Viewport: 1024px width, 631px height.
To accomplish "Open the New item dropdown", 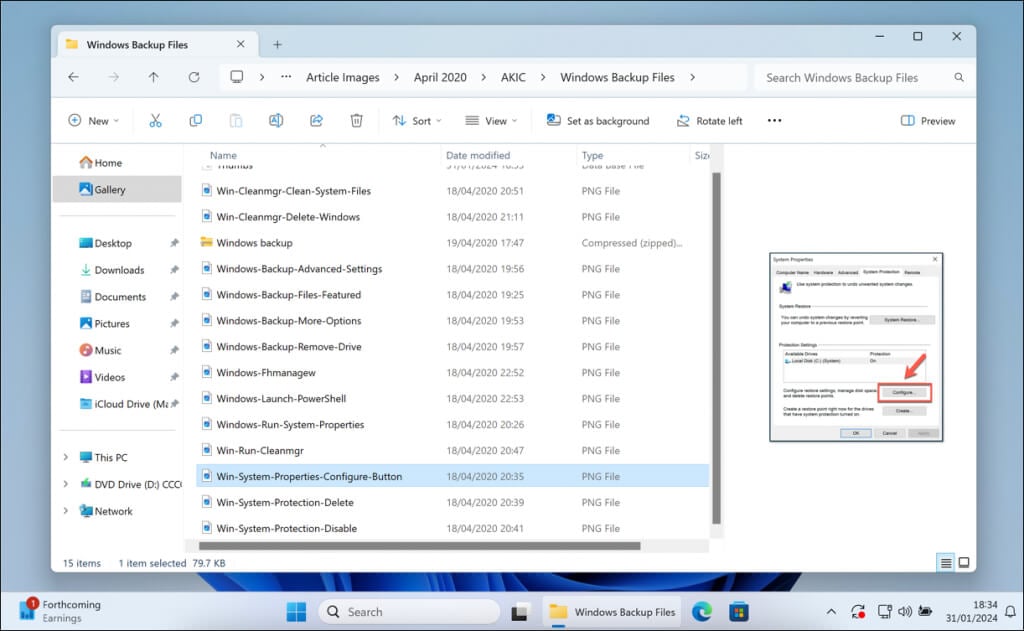I will [93, 121].
